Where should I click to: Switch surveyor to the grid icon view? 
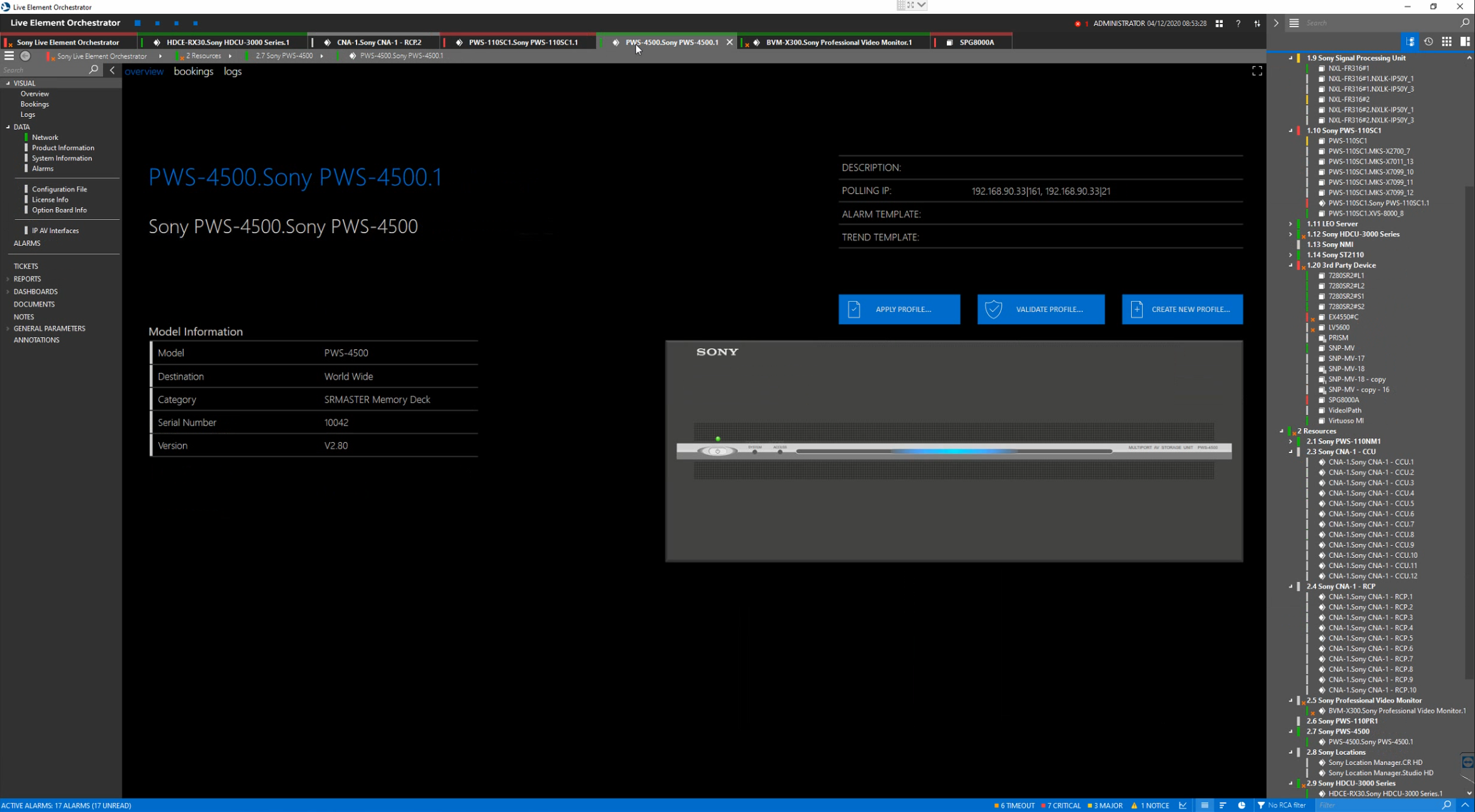1446,42
